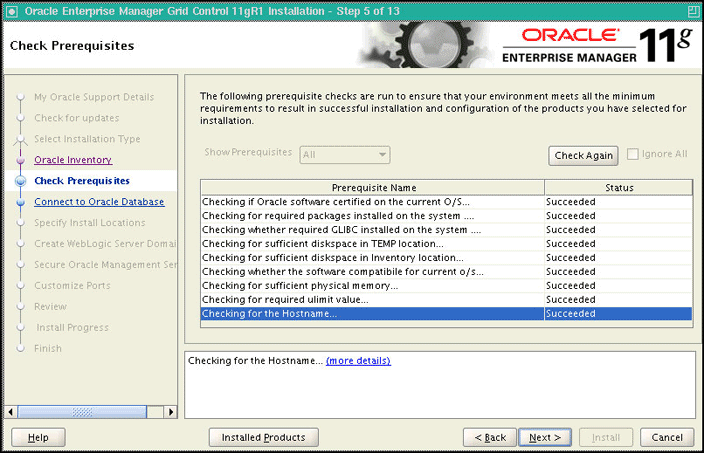Viewport: 704px width, 453px height.
Task: Select the row Checking whether the software compatibile
Action: tap(446, 272)
